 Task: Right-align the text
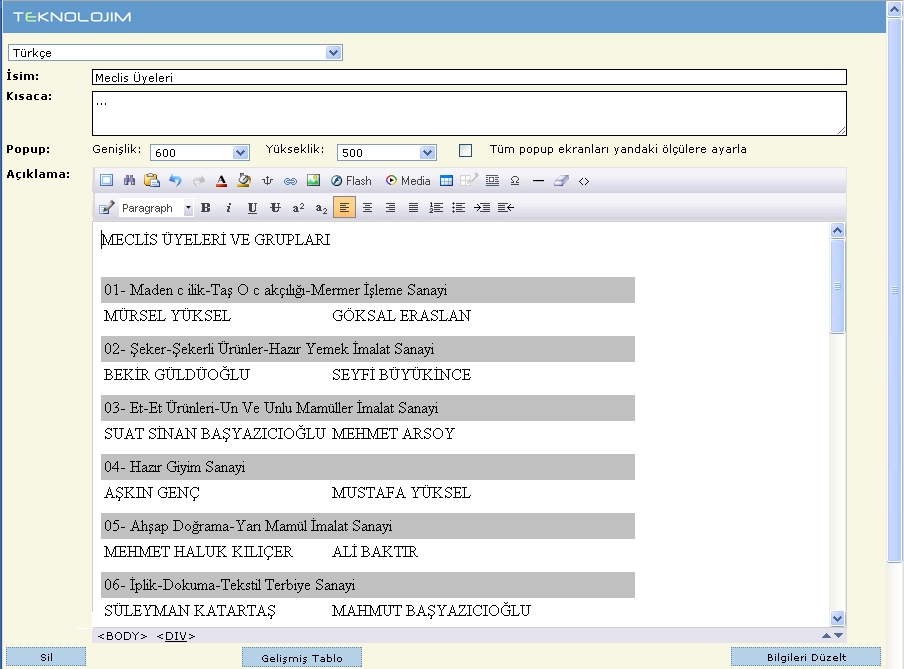click(x=390, y=208)
